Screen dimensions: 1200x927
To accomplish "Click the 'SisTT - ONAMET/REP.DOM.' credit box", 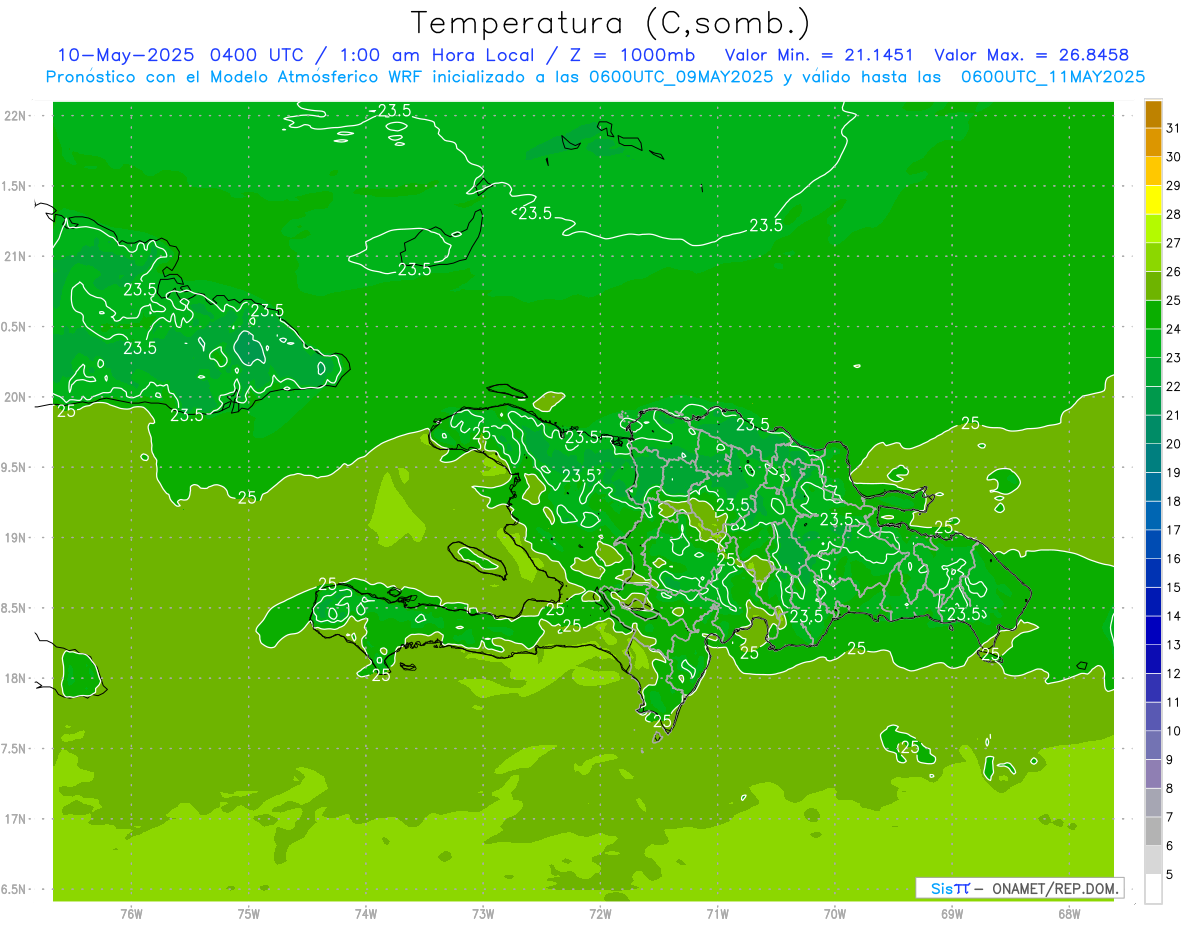I will point(1019,888).
